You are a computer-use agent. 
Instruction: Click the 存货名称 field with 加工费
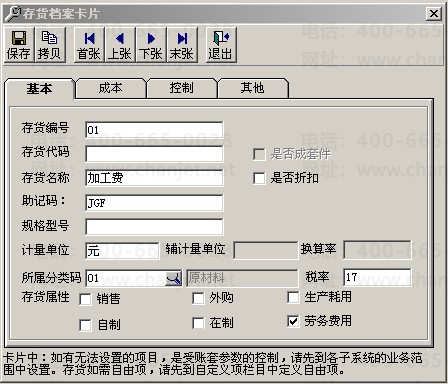(x=154, y=178)
